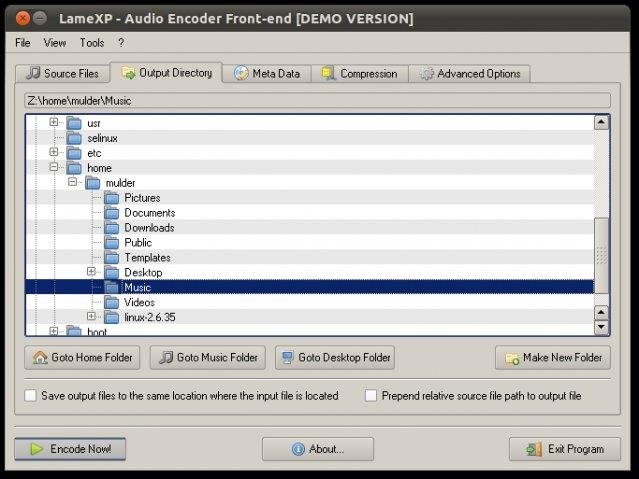Image resolution: width=639 pixels, height=479 pixels.
Task: Click the Goto Home Folder button
Action: [82, 358]
